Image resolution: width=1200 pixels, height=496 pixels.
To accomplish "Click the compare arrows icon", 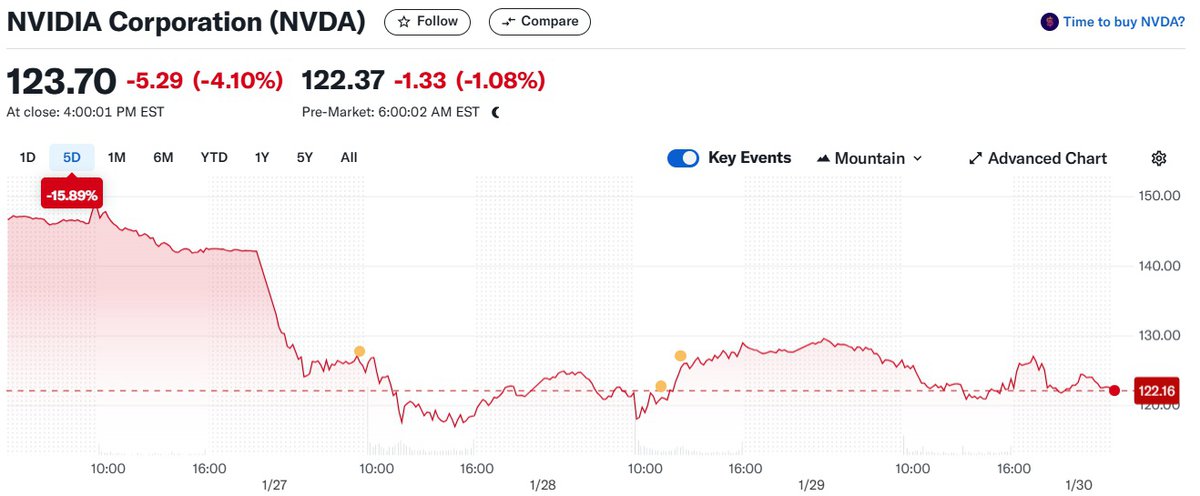I will point(509,21).
